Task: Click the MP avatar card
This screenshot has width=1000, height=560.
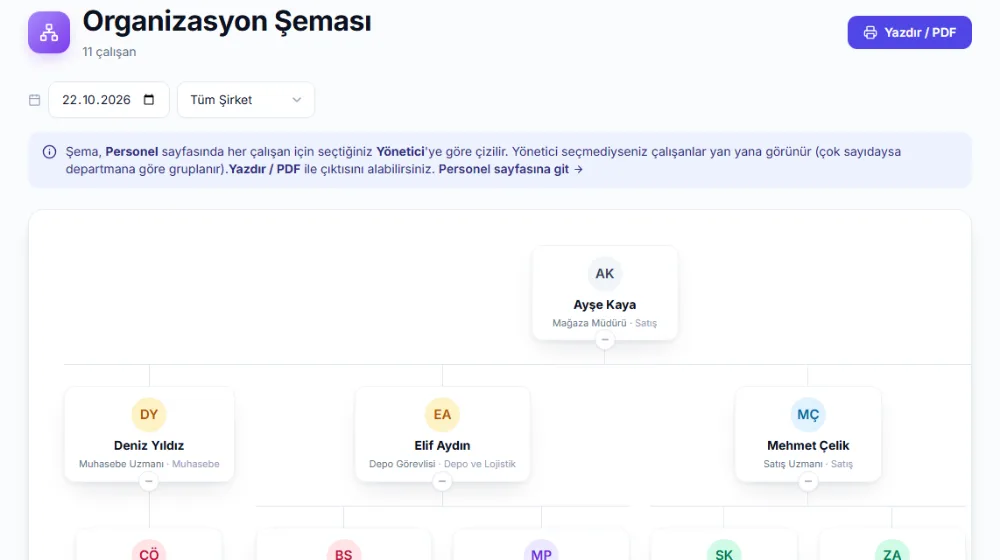Action: 541,545
